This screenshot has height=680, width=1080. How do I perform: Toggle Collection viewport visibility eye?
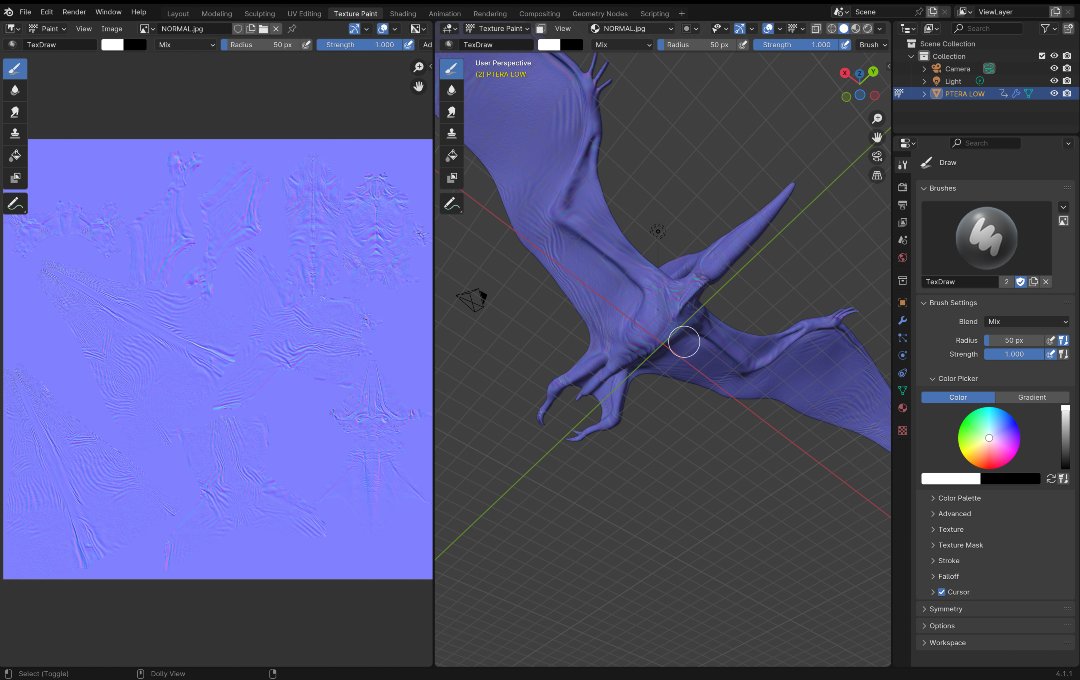click(x=1054, y=56)
